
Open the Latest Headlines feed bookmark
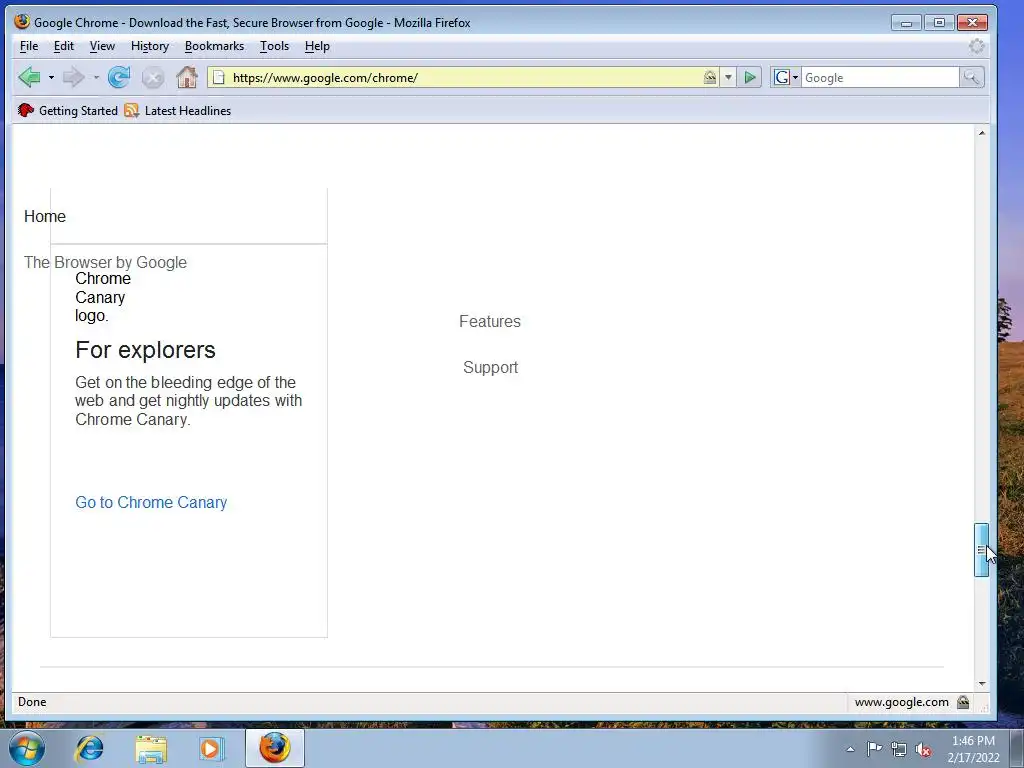(178, 111)
